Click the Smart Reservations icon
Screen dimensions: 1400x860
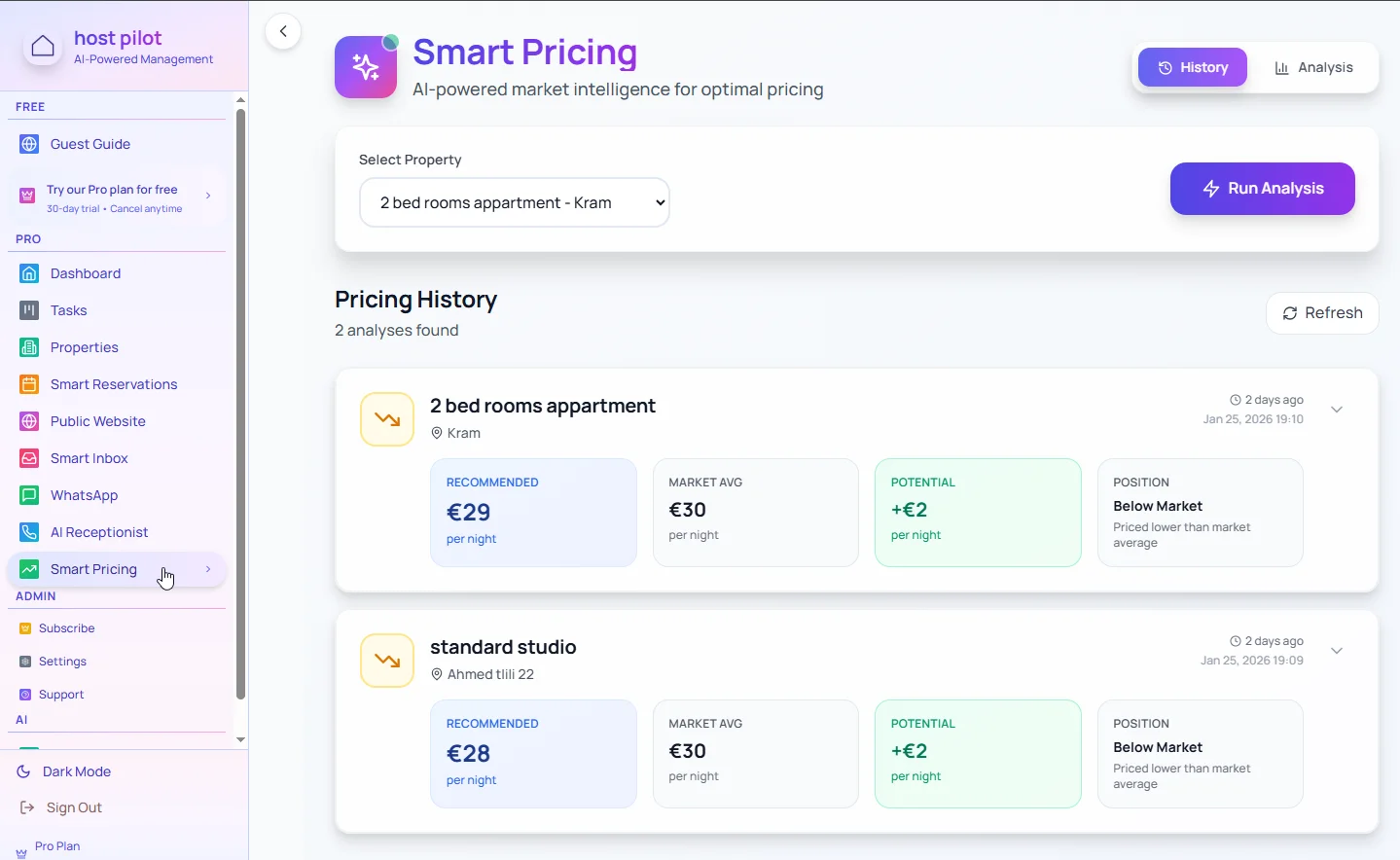pyautogui.click(x=27, y=384)
